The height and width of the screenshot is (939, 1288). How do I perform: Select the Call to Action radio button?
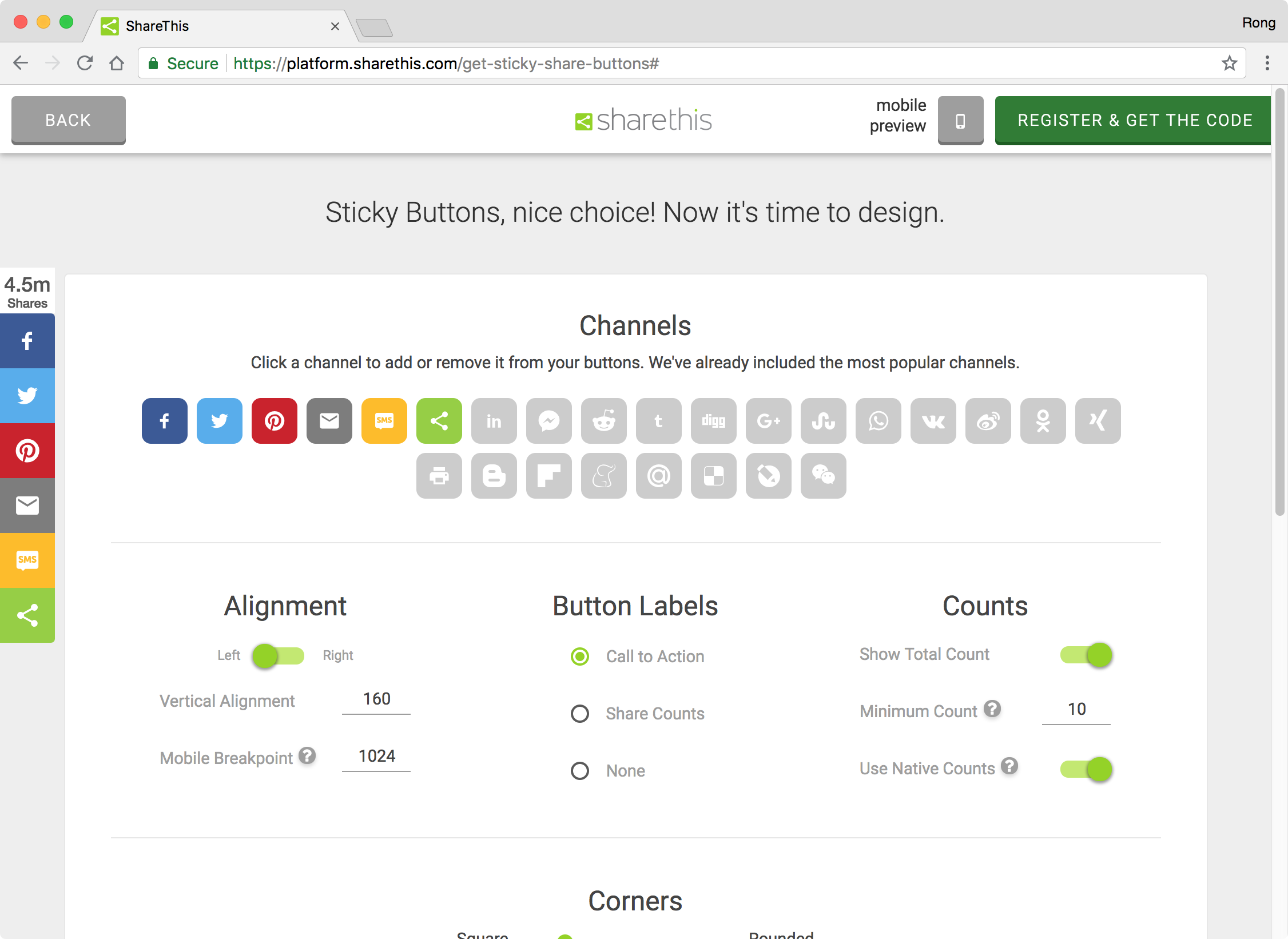pyautogui.click(x=580, y=656)
